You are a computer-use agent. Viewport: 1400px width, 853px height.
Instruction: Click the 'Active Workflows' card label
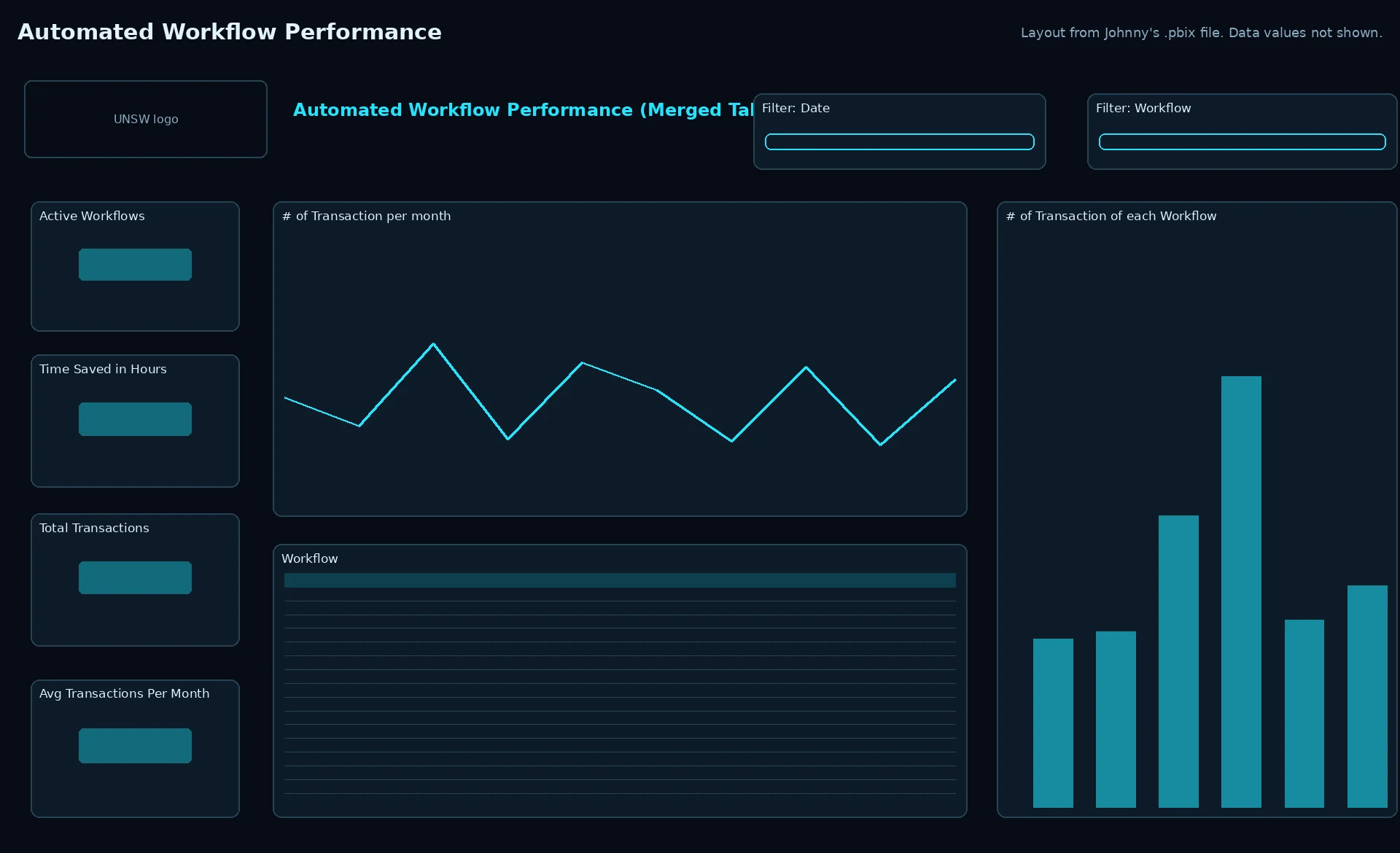pos(92,216)
